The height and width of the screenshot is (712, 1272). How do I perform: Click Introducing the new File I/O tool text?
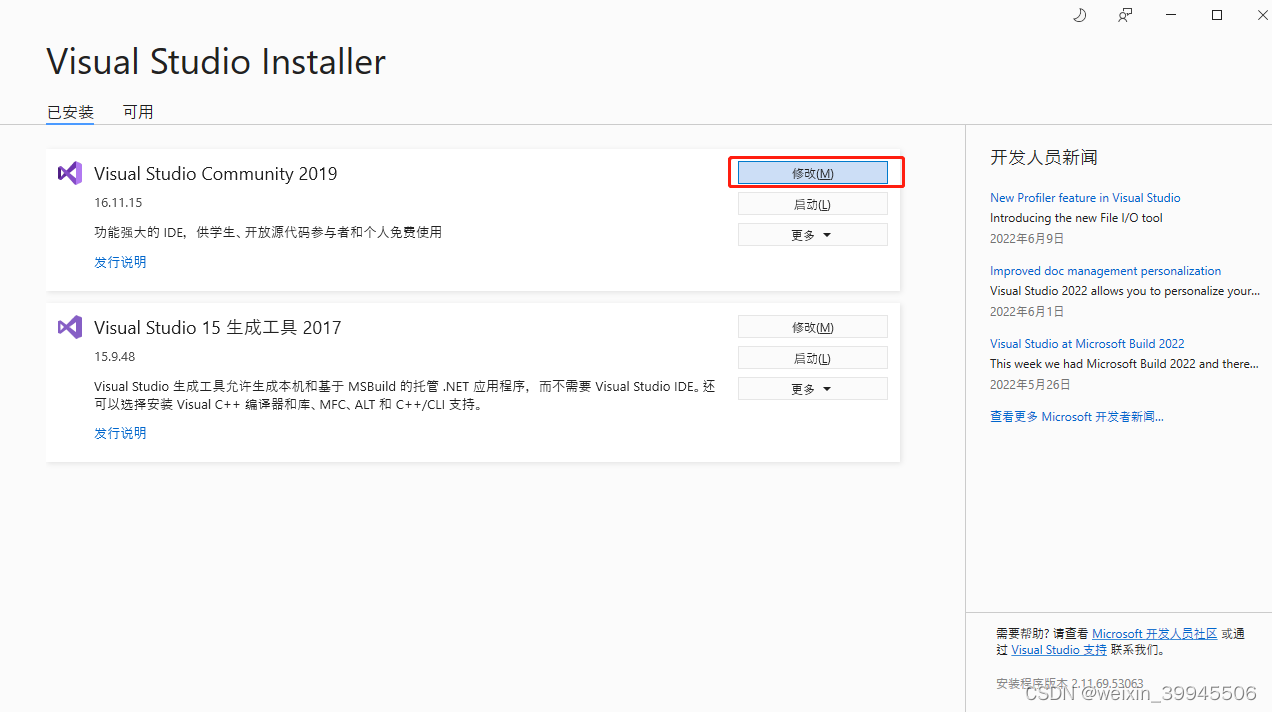[1076, 218]
